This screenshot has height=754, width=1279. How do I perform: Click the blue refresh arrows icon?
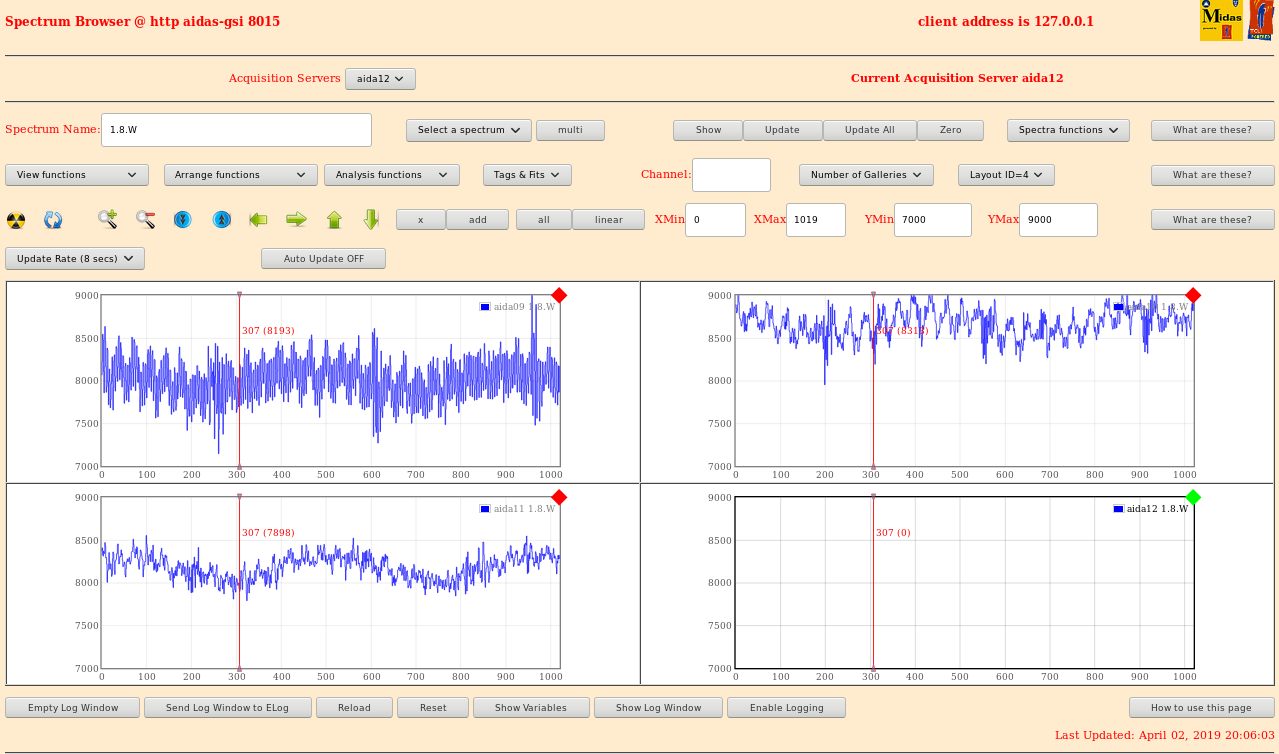(x=53, y=220)
